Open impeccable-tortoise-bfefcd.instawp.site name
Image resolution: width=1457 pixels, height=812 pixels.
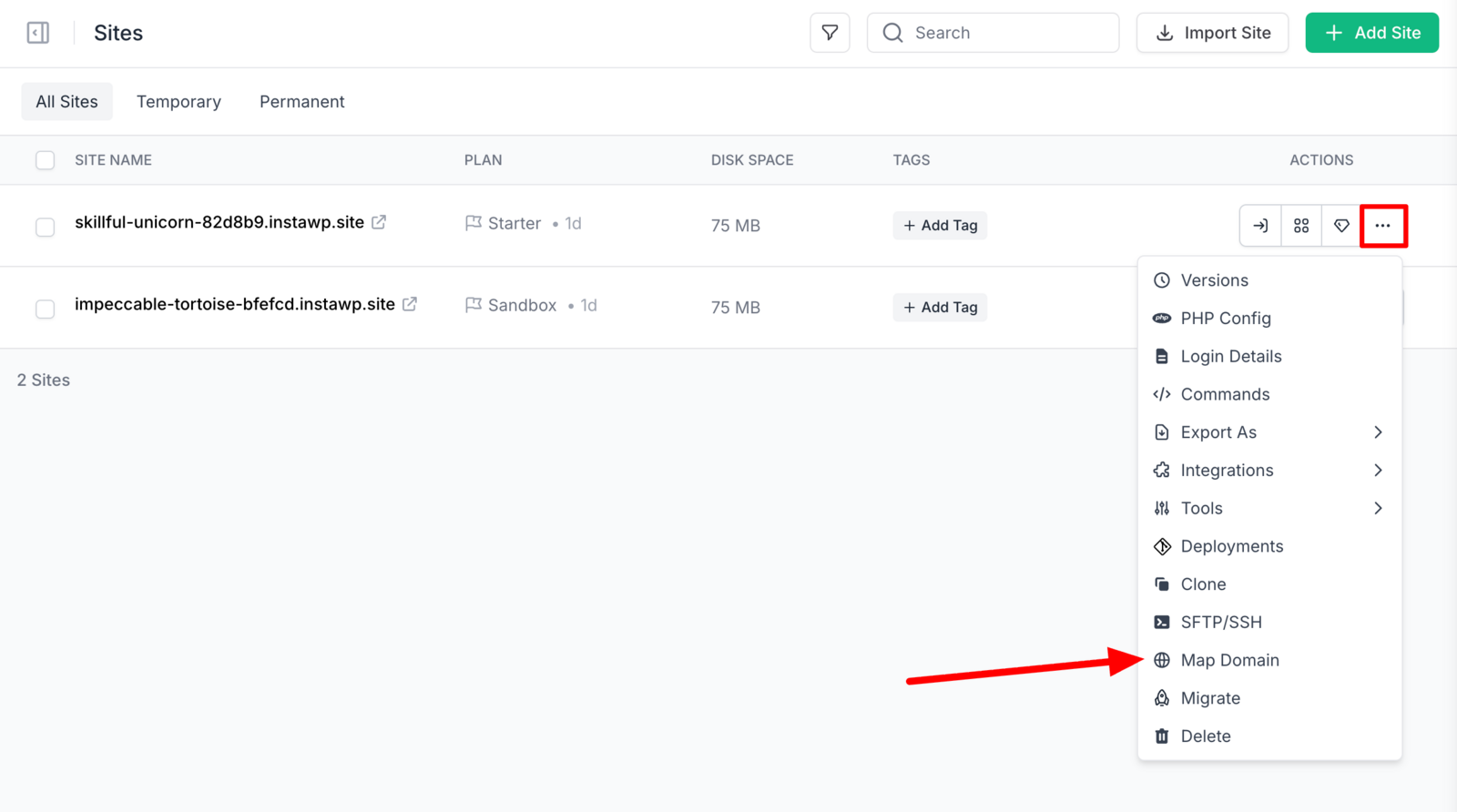[x=235, y=304]
